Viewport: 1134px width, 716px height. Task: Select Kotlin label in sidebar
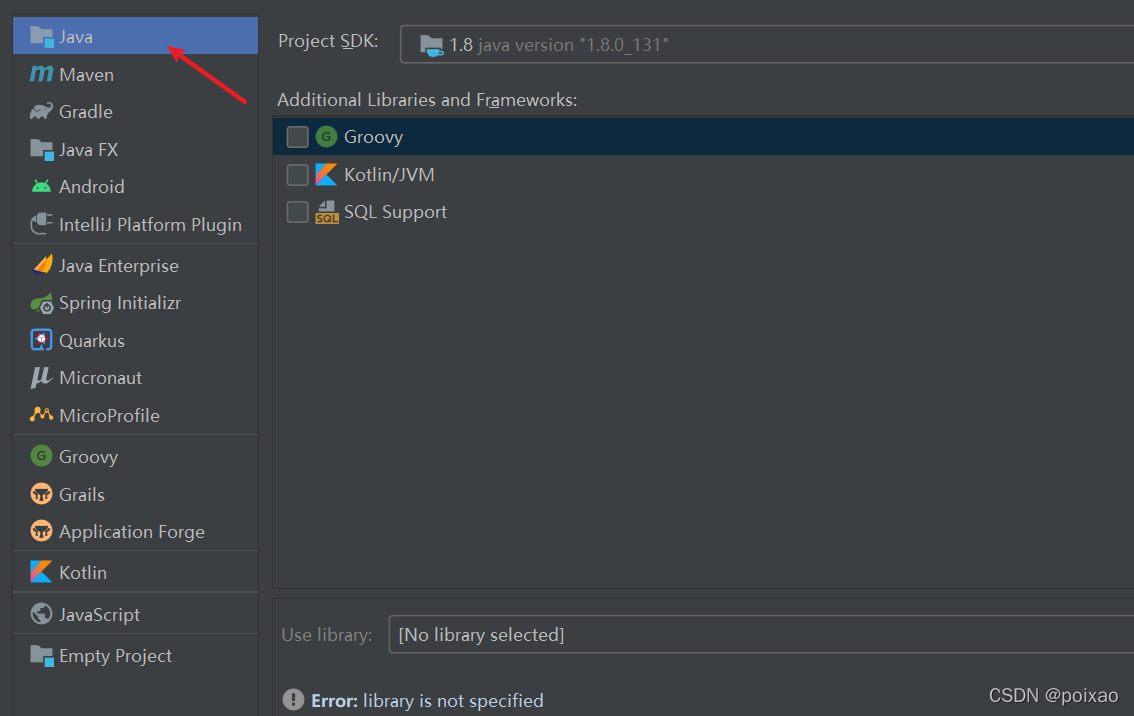click(82, 572)
